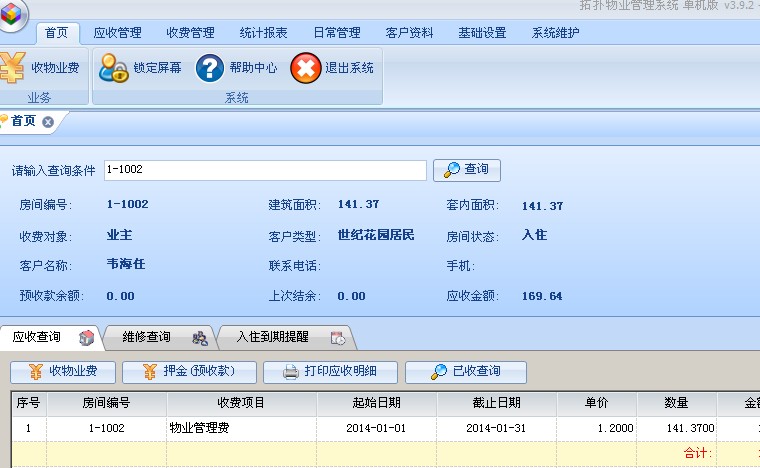760x468 pixels.
Task: Click the 查询 search button
Action: tap(467, 170)
